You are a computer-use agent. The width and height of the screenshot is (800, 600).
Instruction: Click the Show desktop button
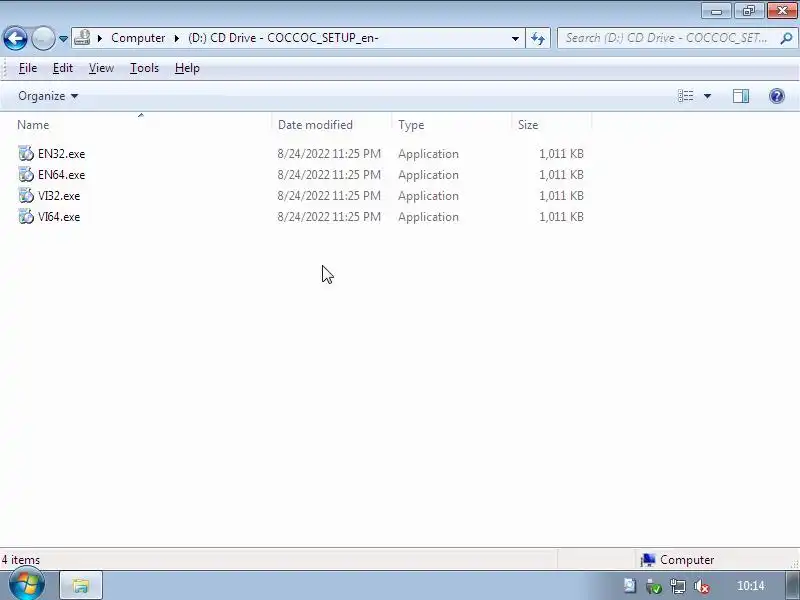[x=793, y=585]
